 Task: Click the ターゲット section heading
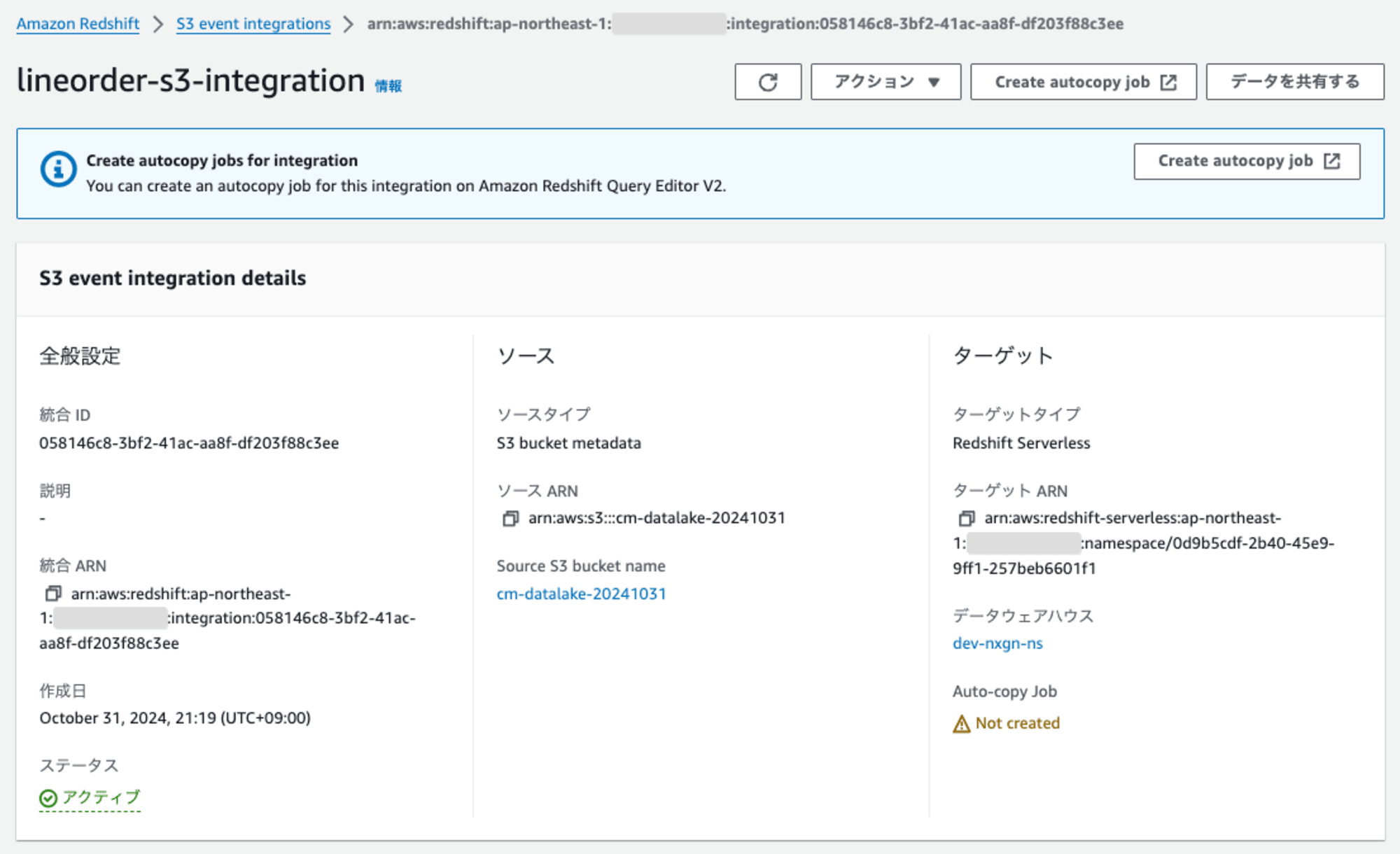point(1002,356)
